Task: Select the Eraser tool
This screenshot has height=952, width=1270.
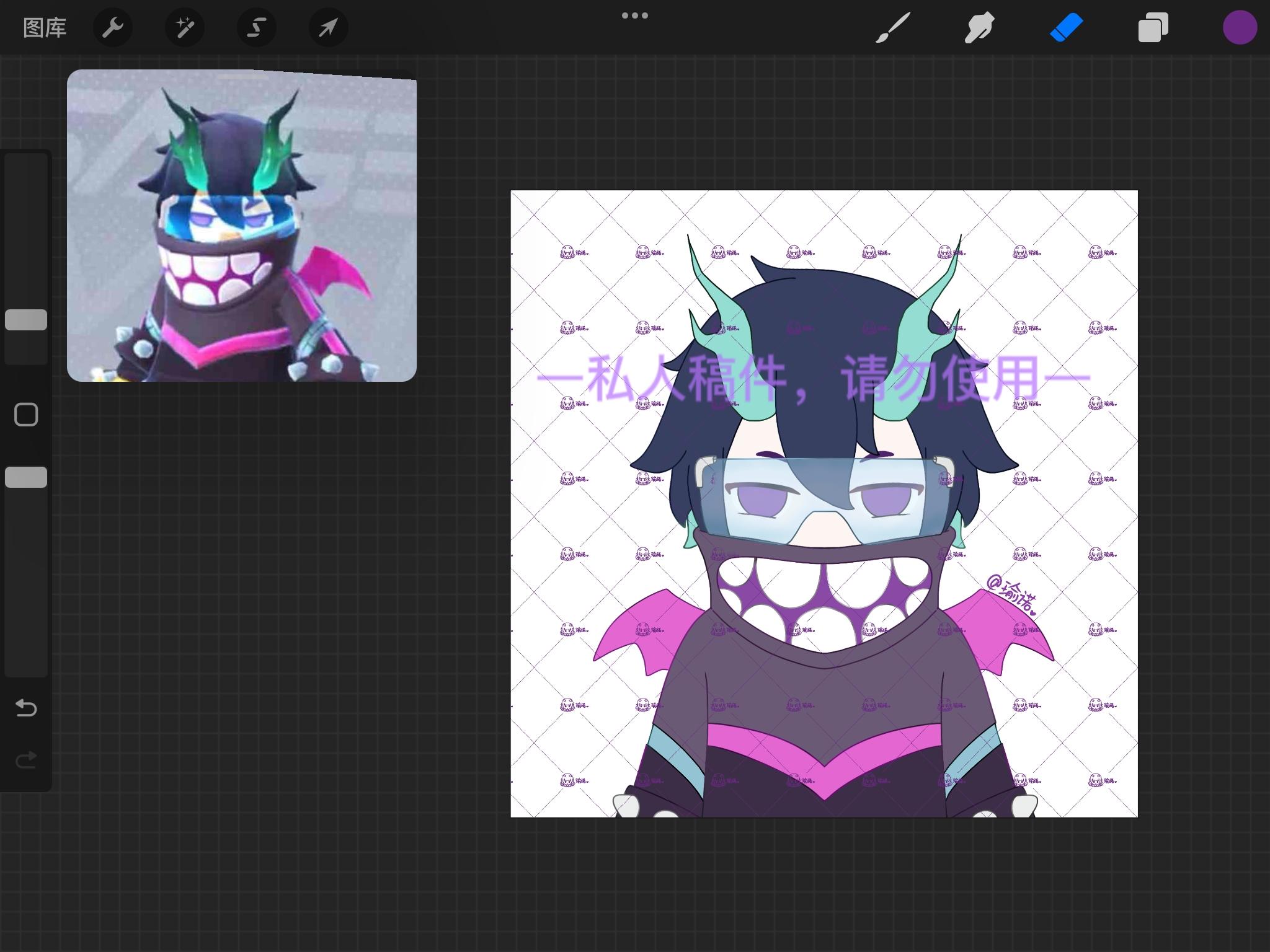Action: [1066, 28]
